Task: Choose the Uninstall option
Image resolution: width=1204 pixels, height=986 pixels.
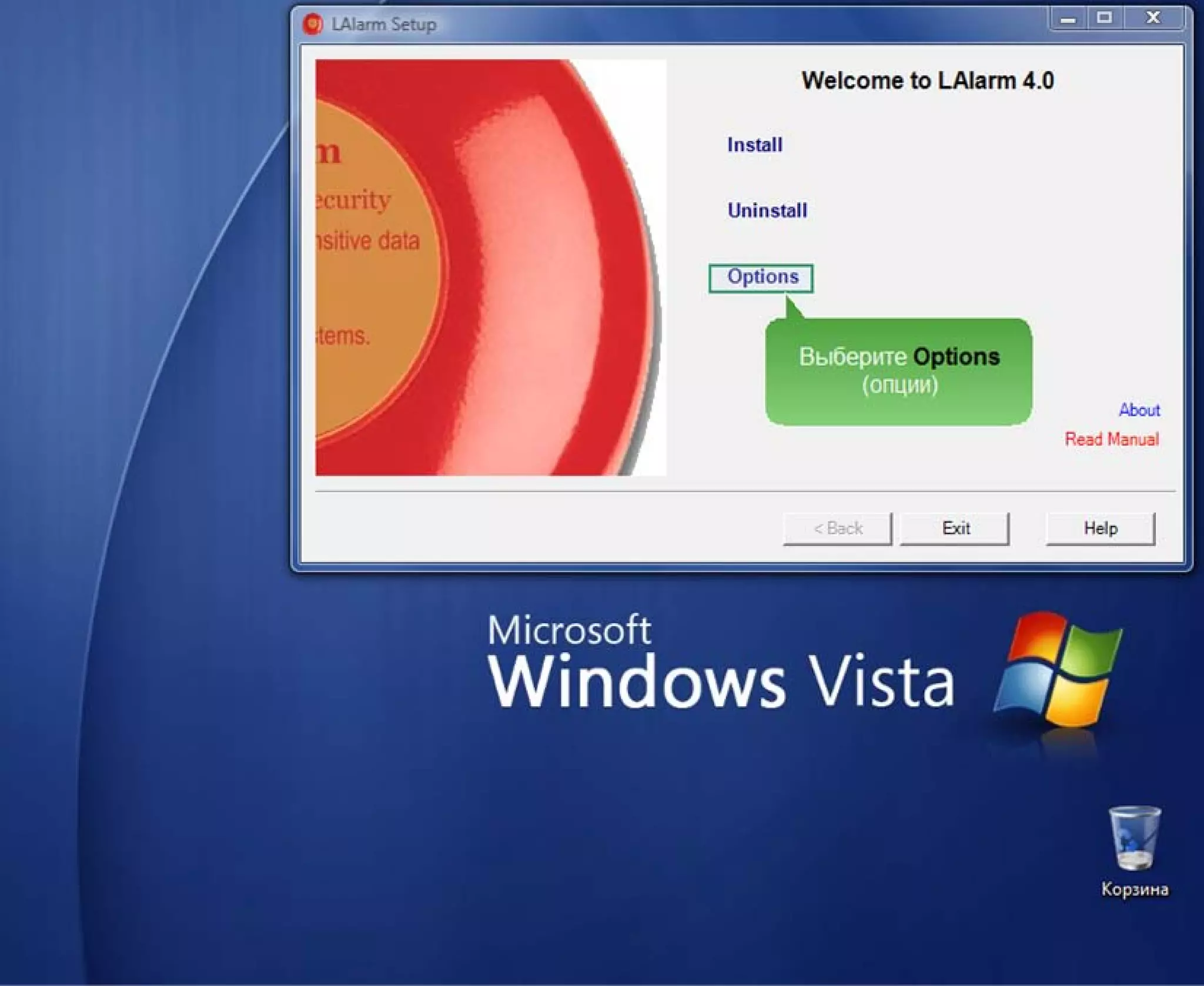Action: pyautogui.click(x=767, y=210)
